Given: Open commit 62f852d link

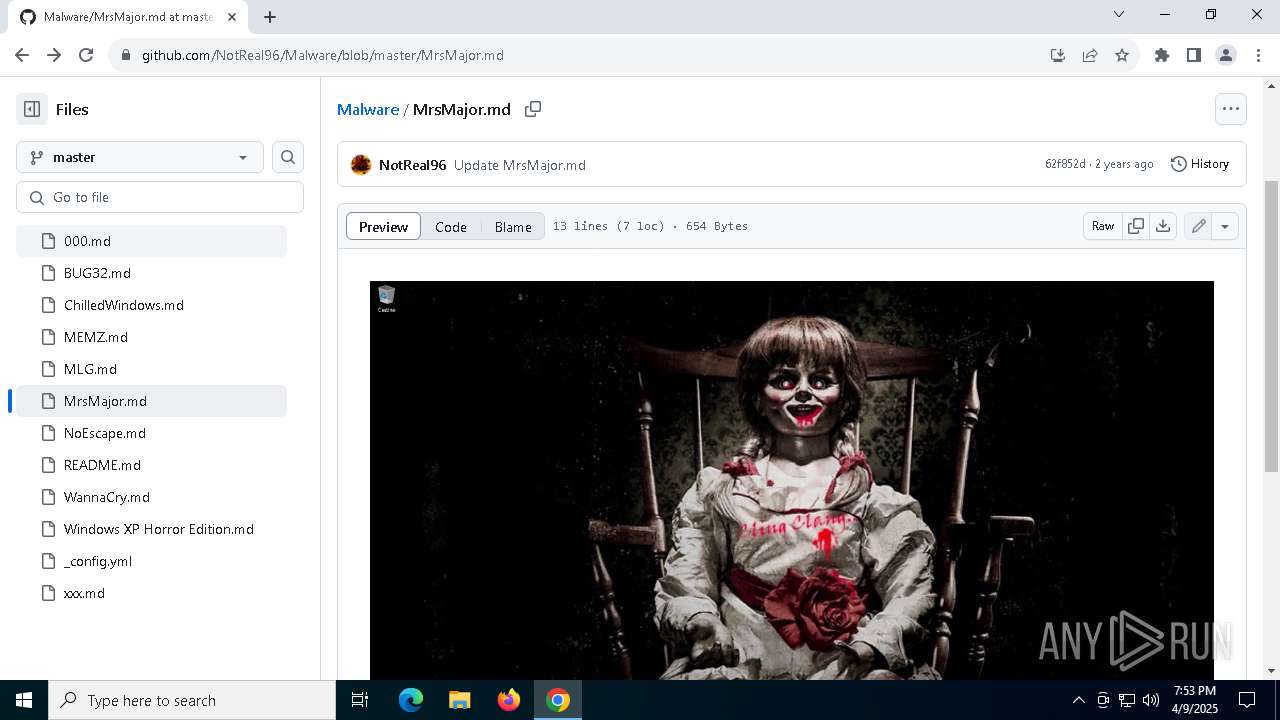Looking at the screenshot, I should [1065, 164].
